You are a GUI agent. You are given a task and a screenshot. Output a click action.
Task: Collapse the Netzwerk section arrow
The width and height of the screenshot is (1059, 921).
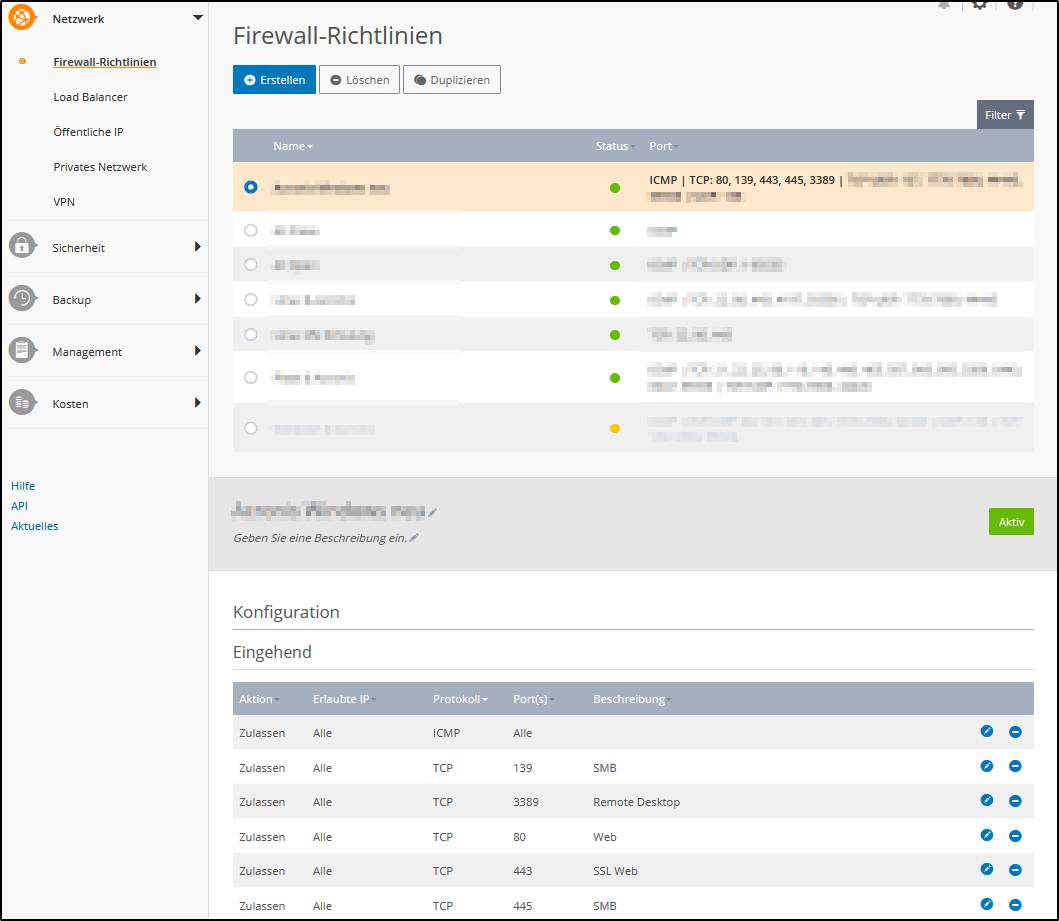click(x=198, y=18)
